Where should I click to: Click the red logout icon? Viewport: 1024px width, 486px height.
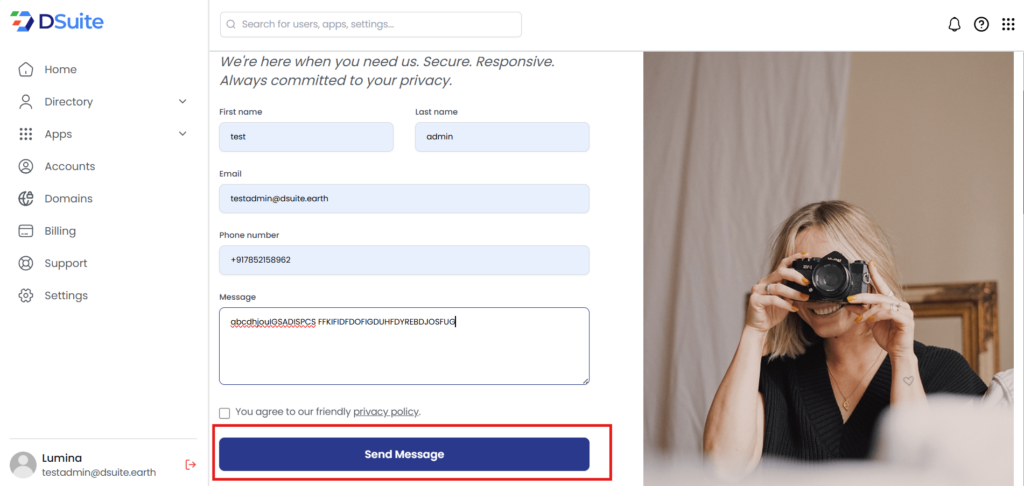click(x=191, y=464)
